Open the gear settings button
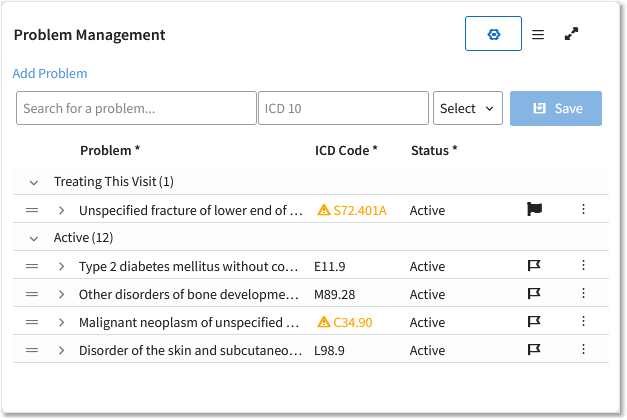 pos(493,34)
